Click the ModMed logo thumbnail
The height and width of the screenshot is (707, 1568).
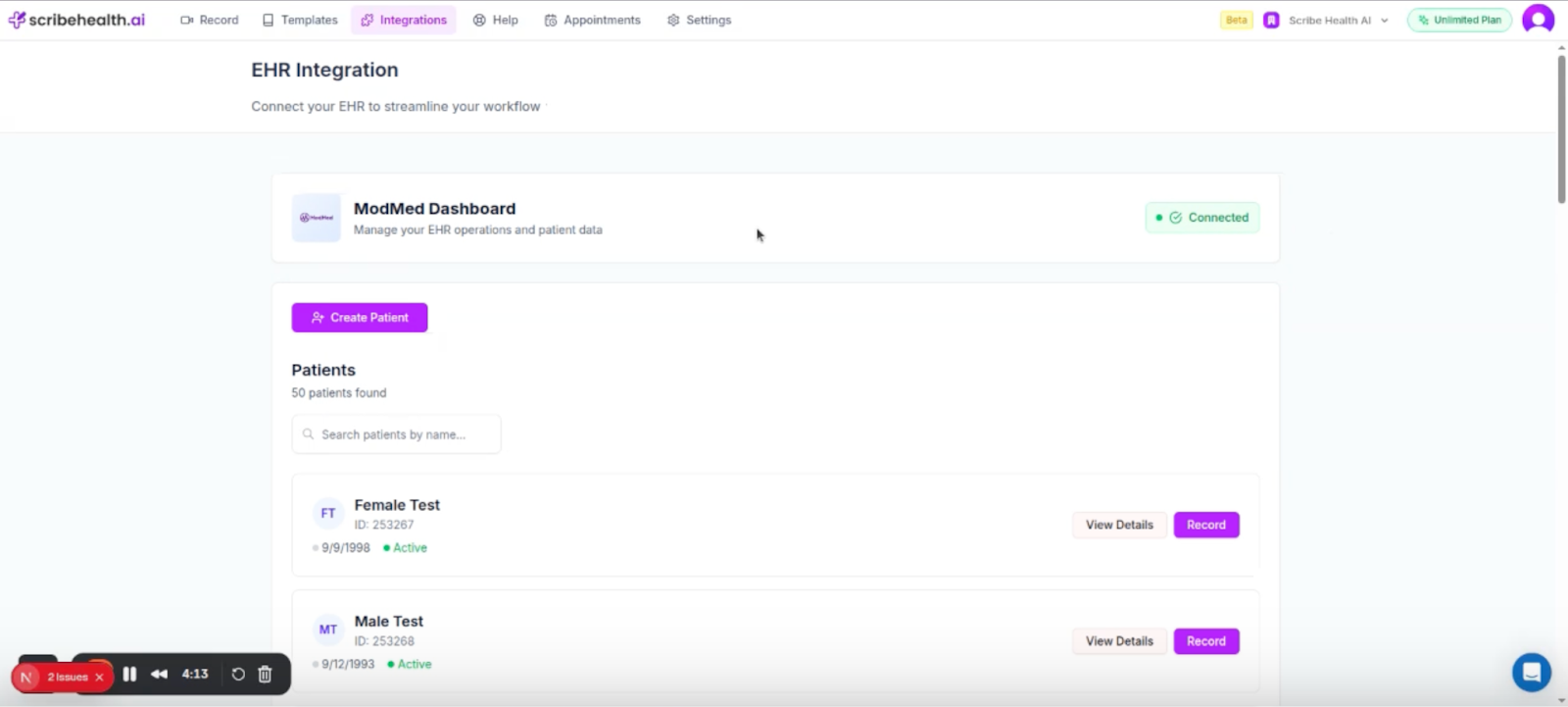click(x=317, y=218)
